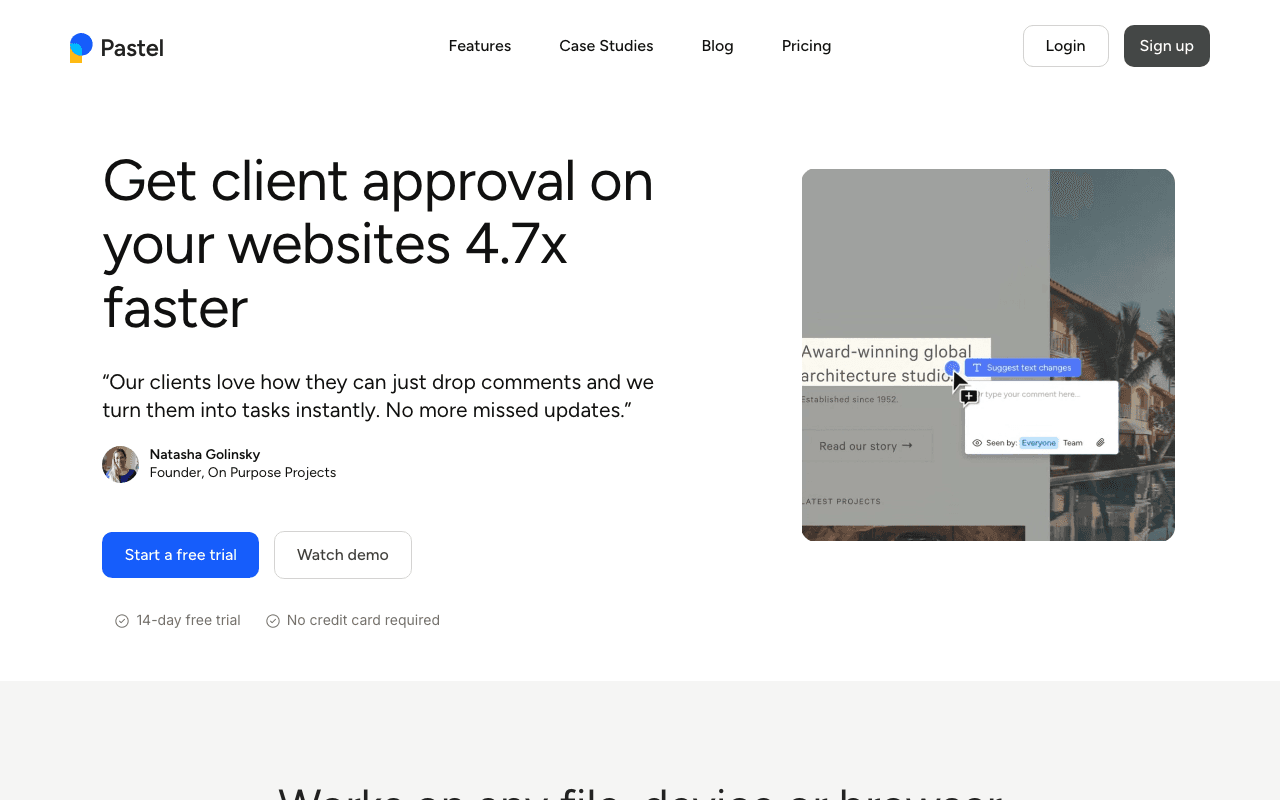
Task: Select Team visibility option in demo
Action: point(1073,443)
